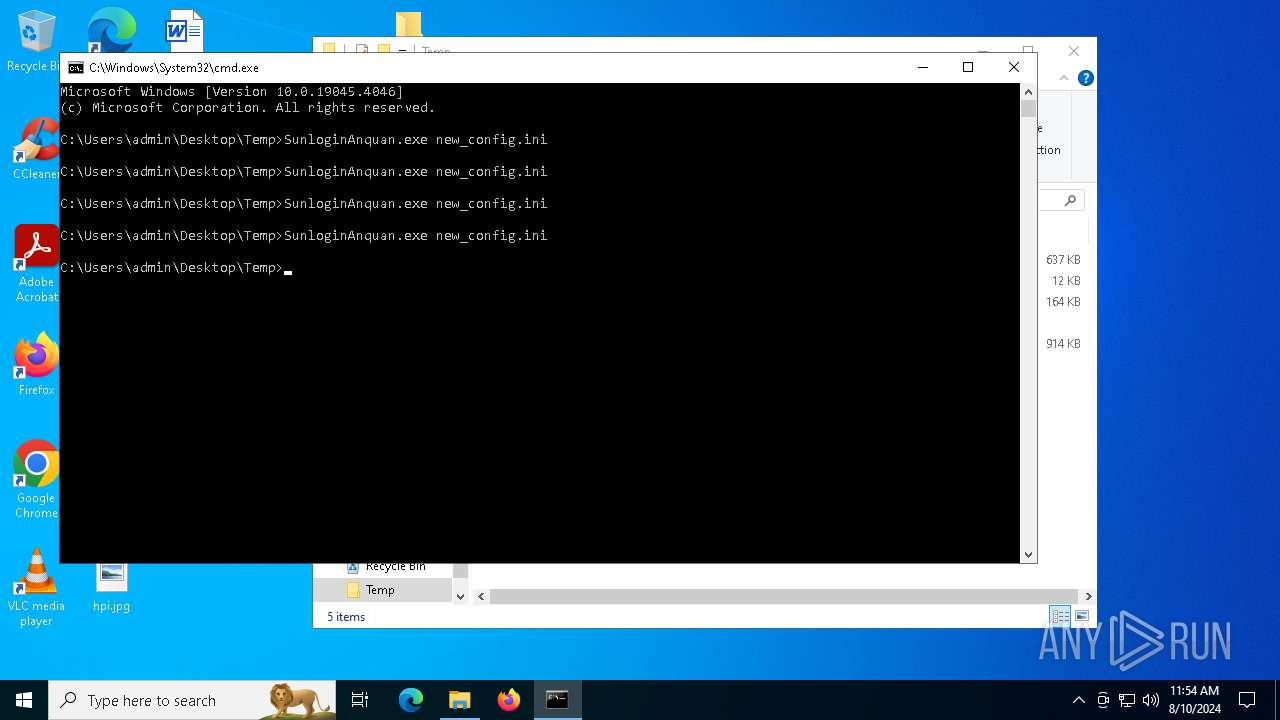
Task: Minimize the cmd.exe window
Action: [922, 68]
